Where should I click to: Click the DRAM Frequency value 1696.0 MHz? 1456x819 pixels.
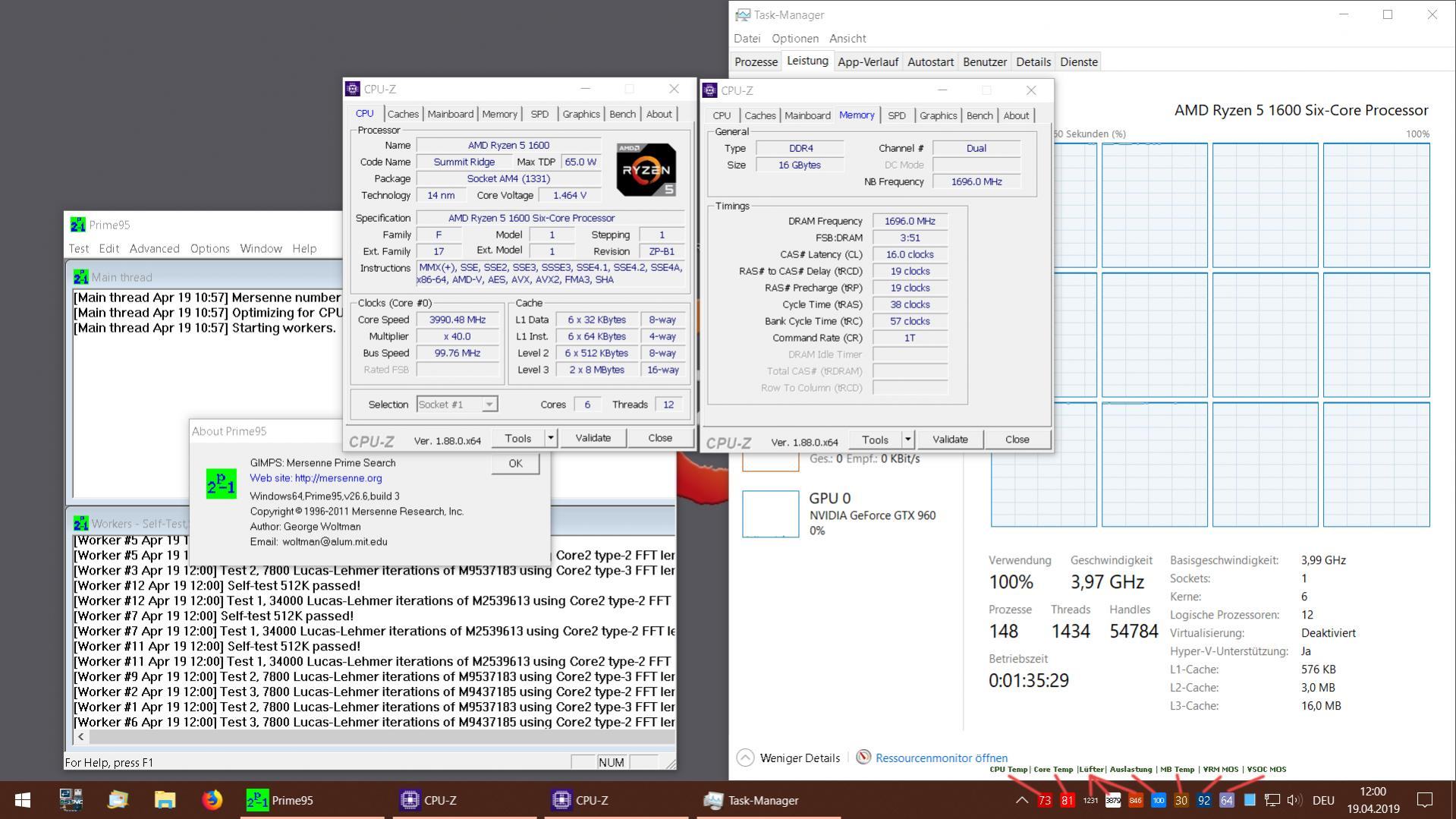tap(909, 221)
